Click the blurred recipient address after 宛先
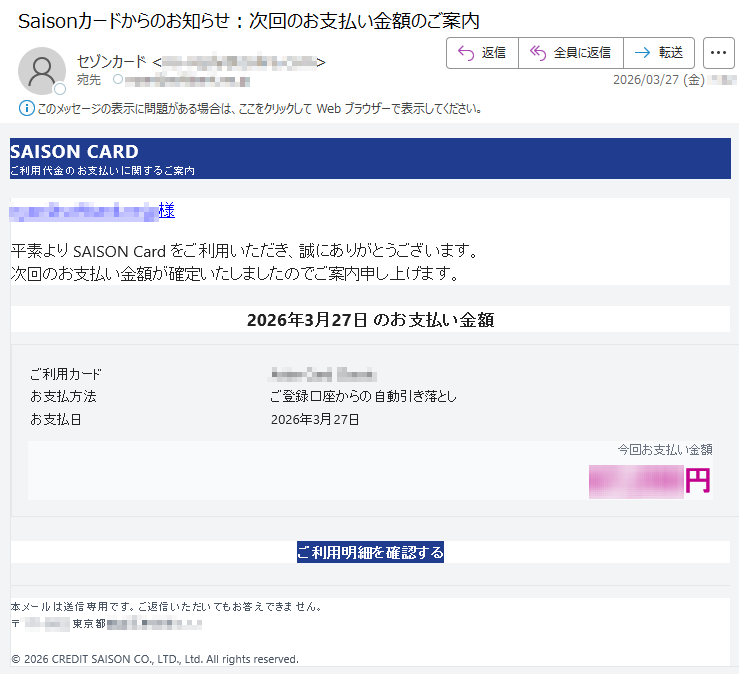Screen dimensions: 739x674 click(x=190, y=79)
